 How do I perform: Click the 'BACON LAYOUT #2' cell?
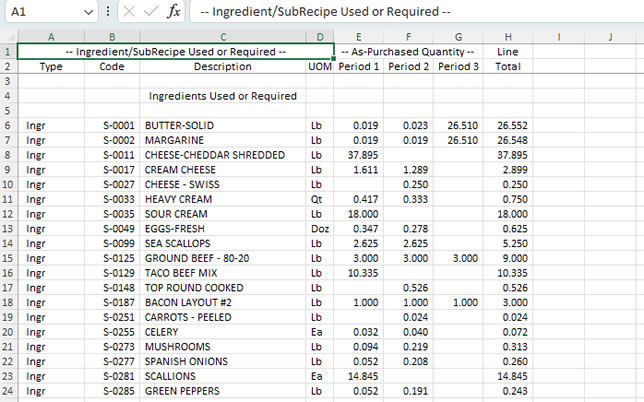point(223,303)
